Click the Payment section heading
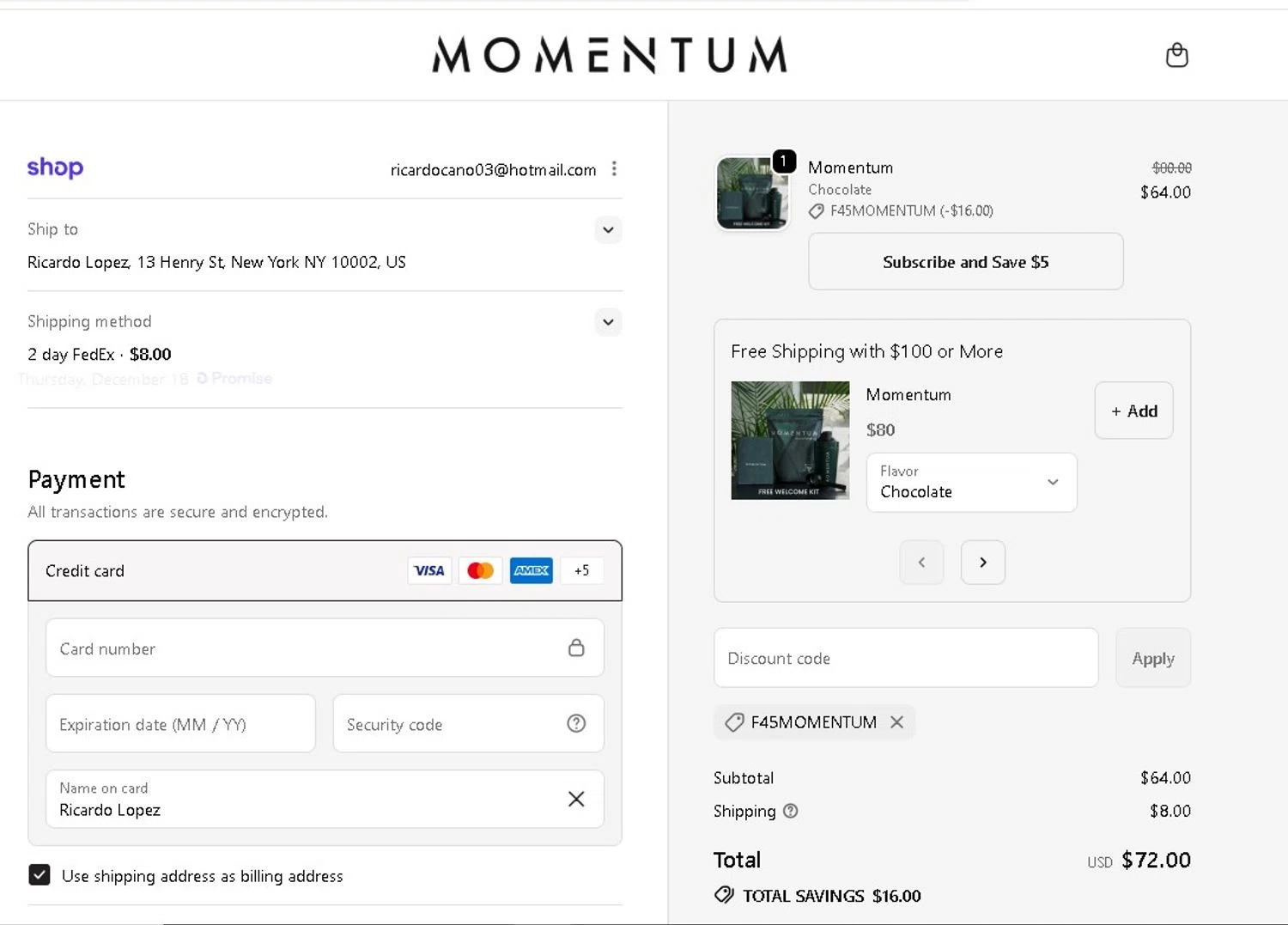 76,479
